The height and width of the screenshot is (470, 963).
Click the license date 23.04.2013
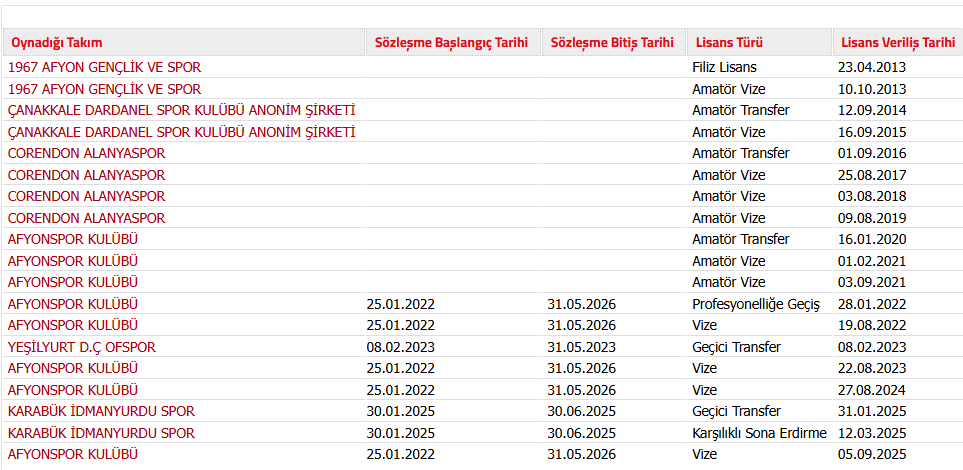872,68
